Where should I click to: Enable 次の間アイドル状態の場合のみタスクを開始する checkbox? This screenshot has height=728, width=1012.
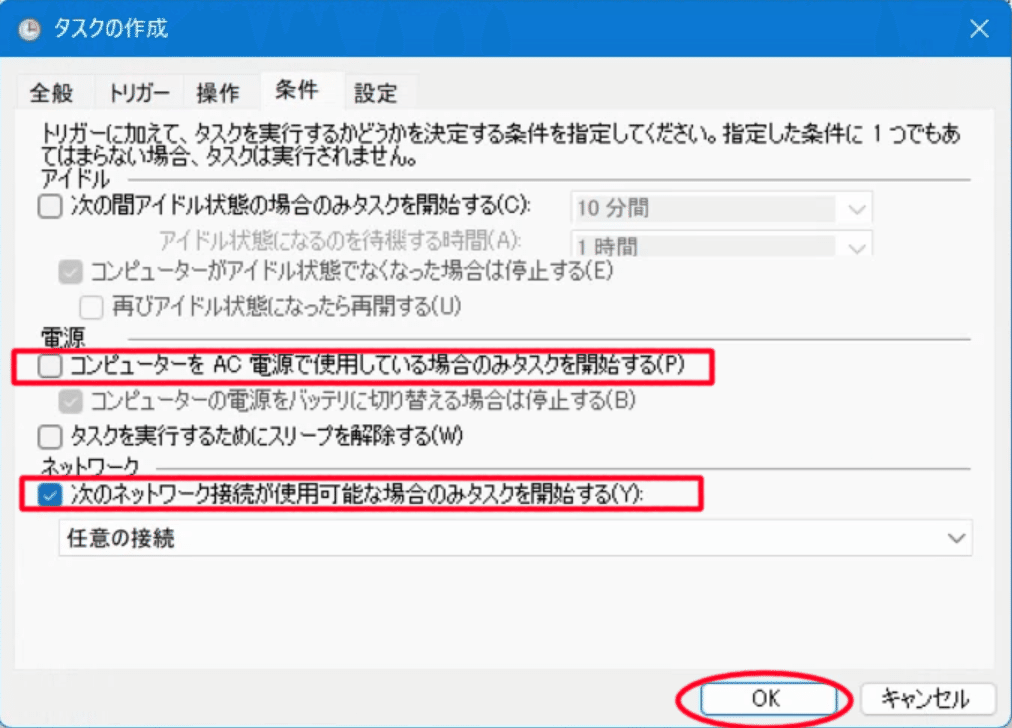coord(50,207)
